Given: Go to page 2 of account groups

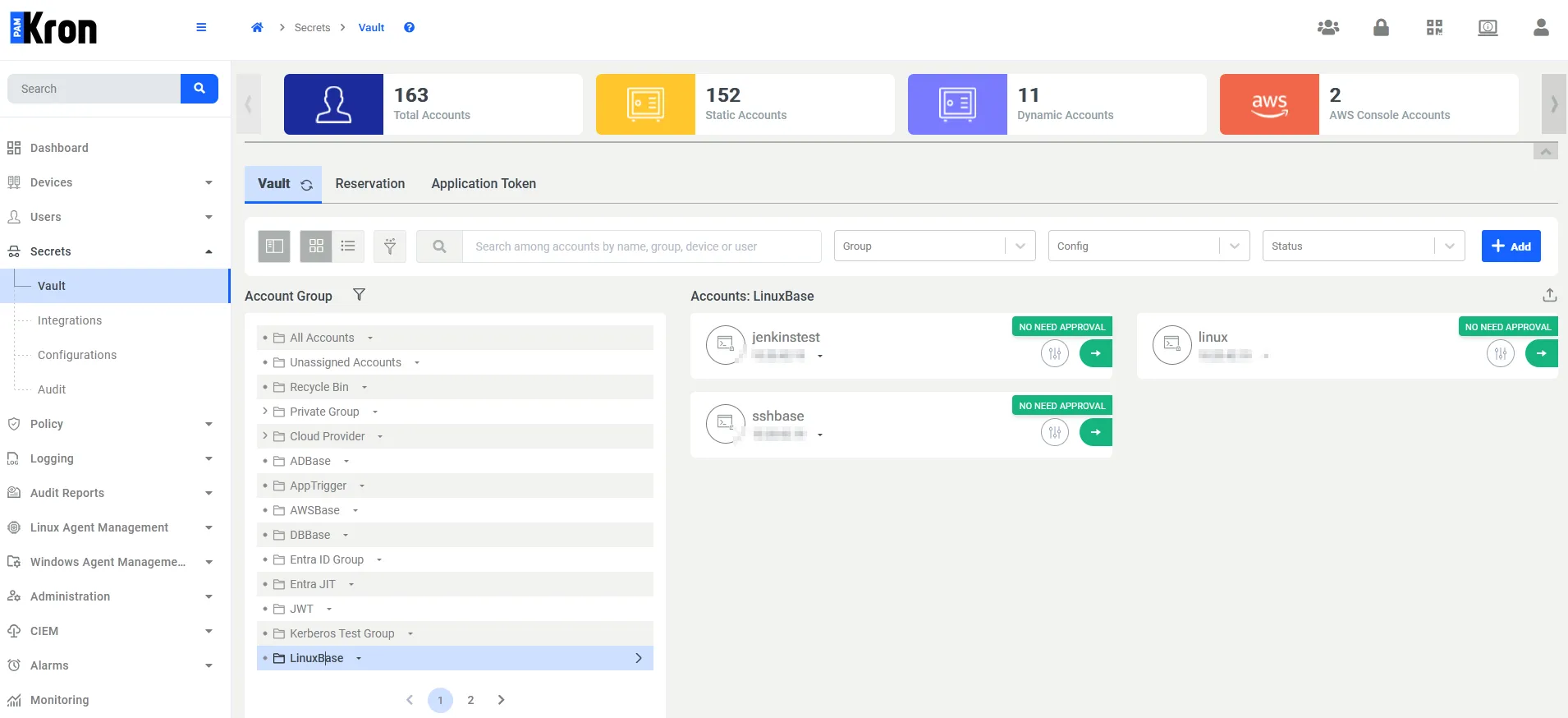Looking at the screenshot, I should [470, 700].
